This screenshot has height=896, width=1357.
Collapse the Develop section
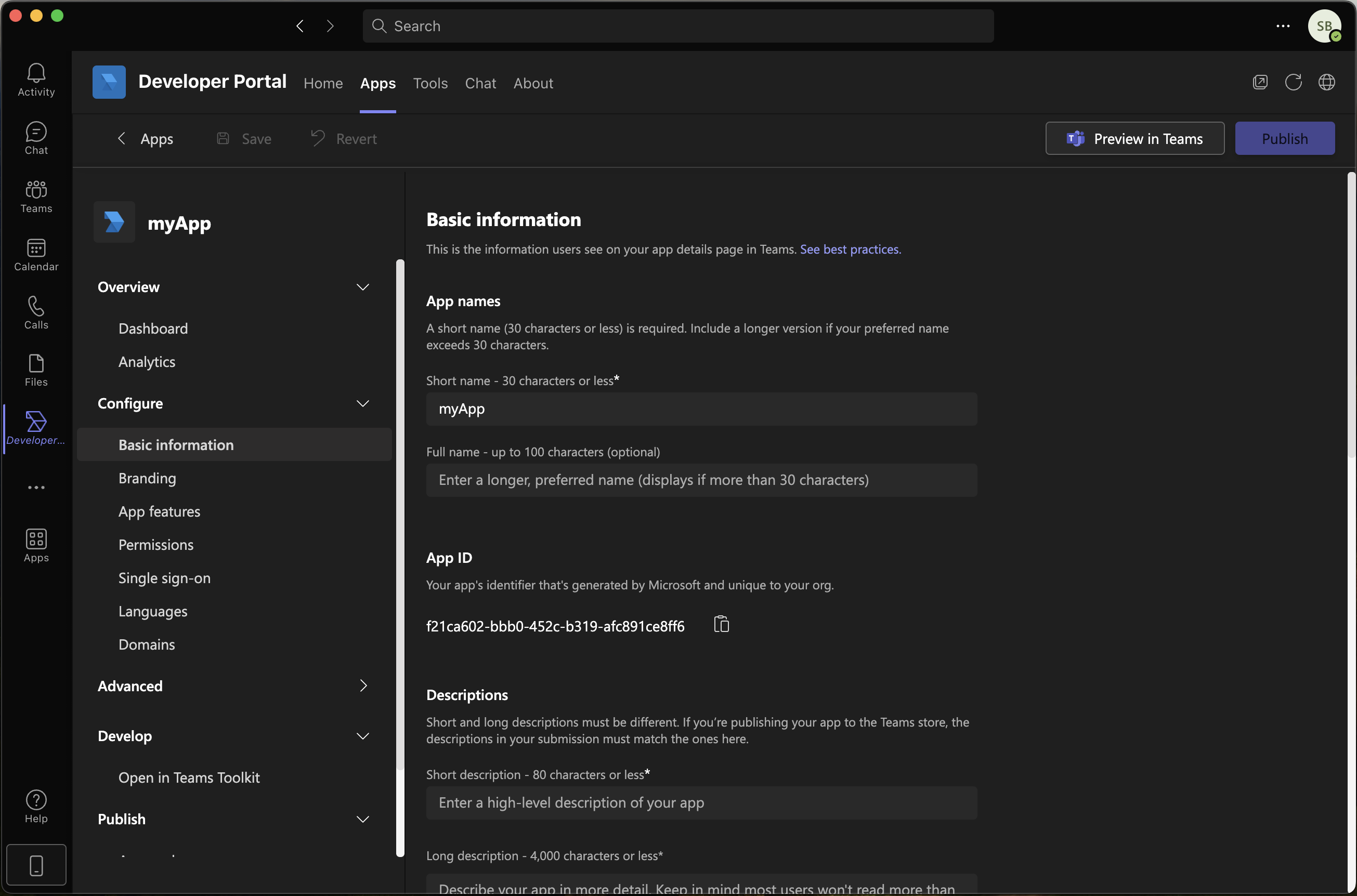click(x=362, y=736)
